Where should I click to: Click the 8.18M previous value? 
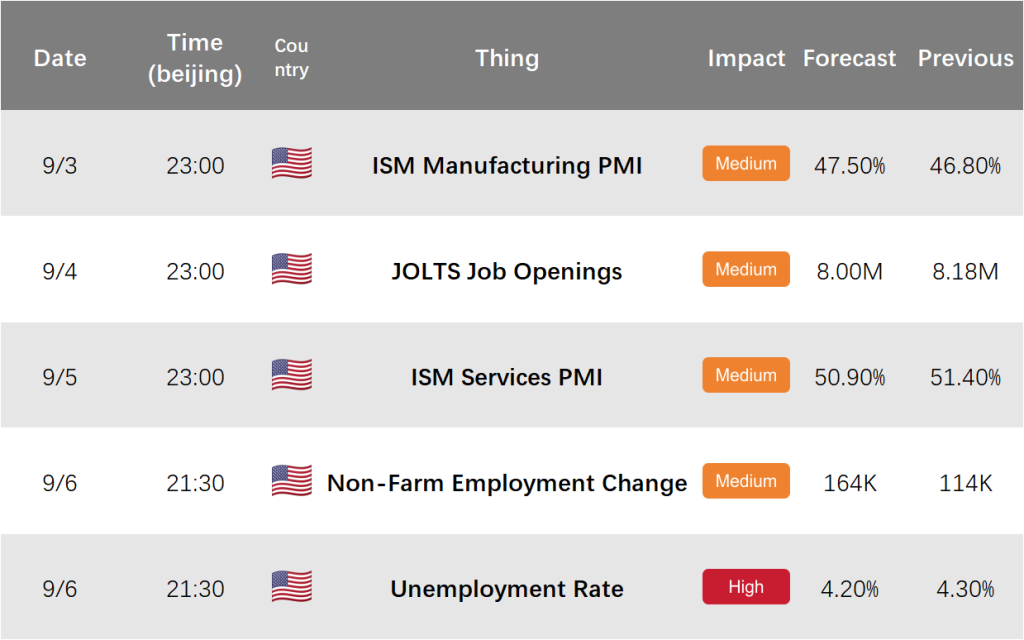coord(965,271)
